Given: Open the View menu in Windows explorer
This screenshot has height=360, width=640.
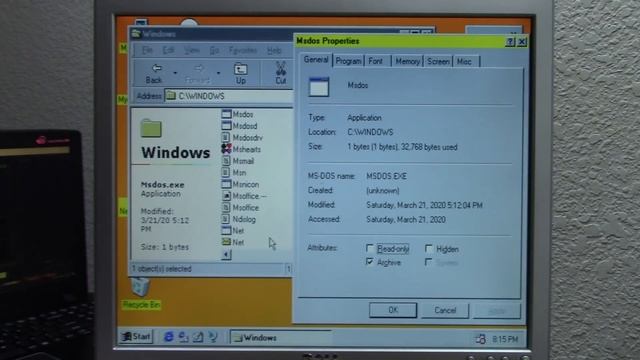Looking at the screenshot, I should (191, 50).
